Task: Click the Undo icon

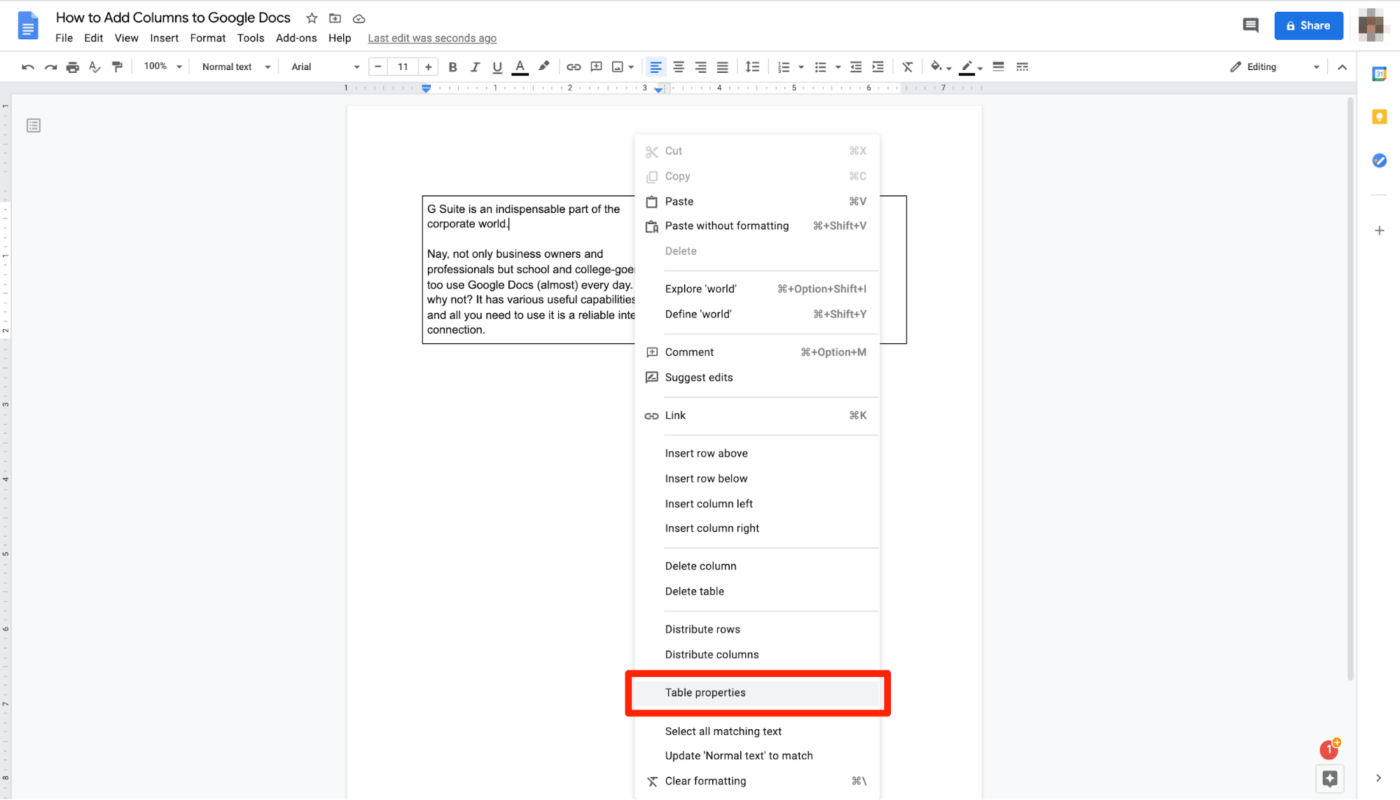Action: [27, 66]
